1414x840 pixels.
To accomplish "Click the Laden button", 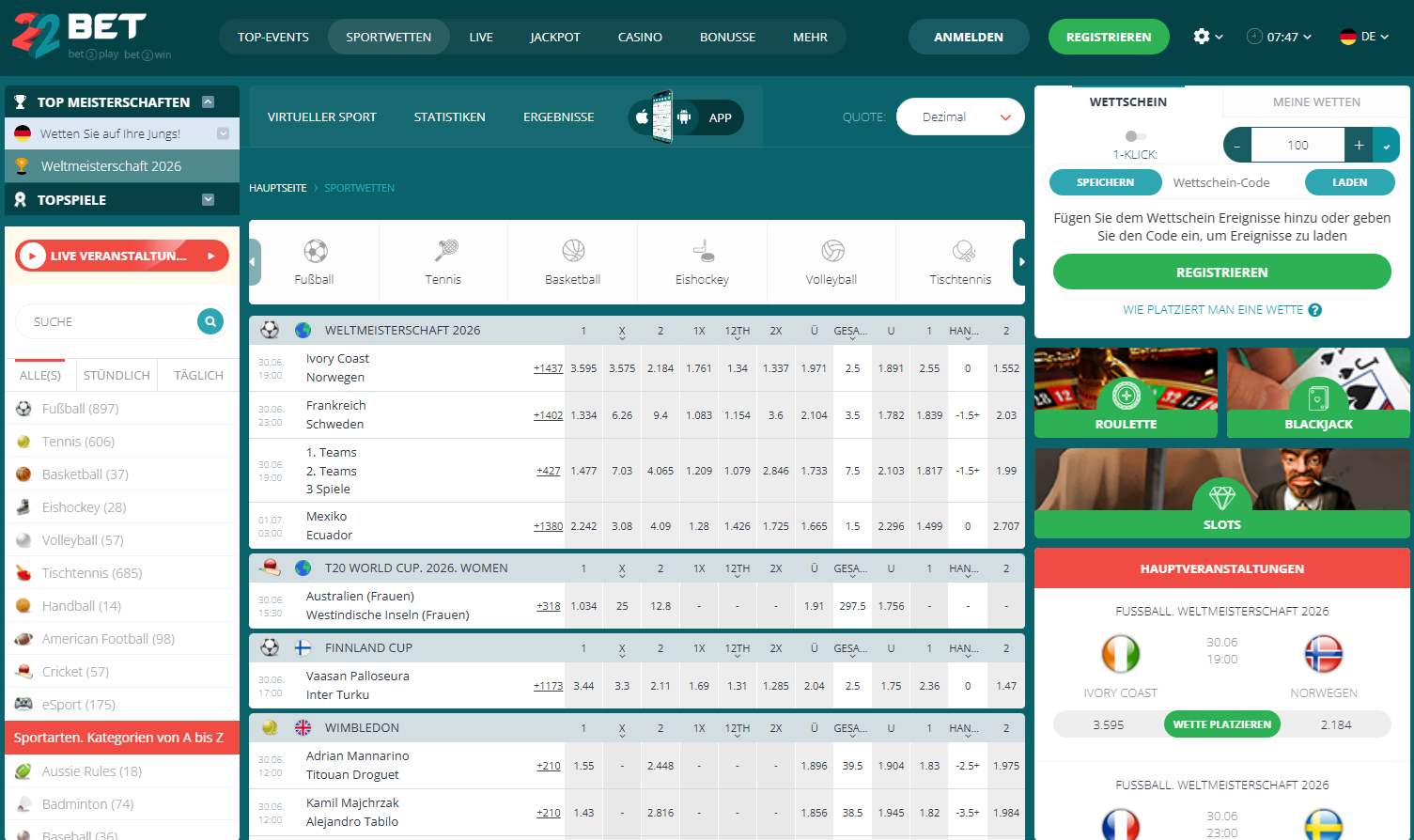I will (x=1350, y=182).
